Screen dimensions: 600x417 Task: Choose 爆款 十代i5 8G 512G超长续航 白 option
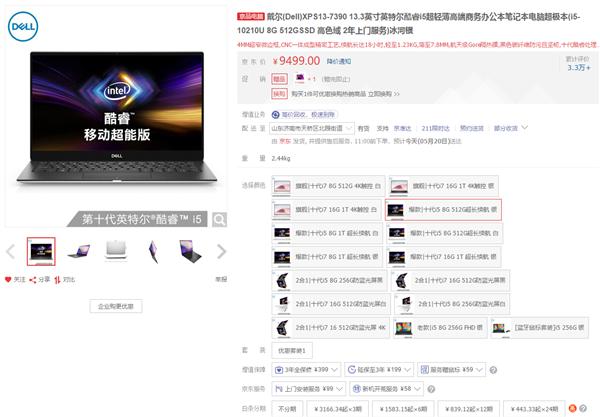tap(445, 233)
